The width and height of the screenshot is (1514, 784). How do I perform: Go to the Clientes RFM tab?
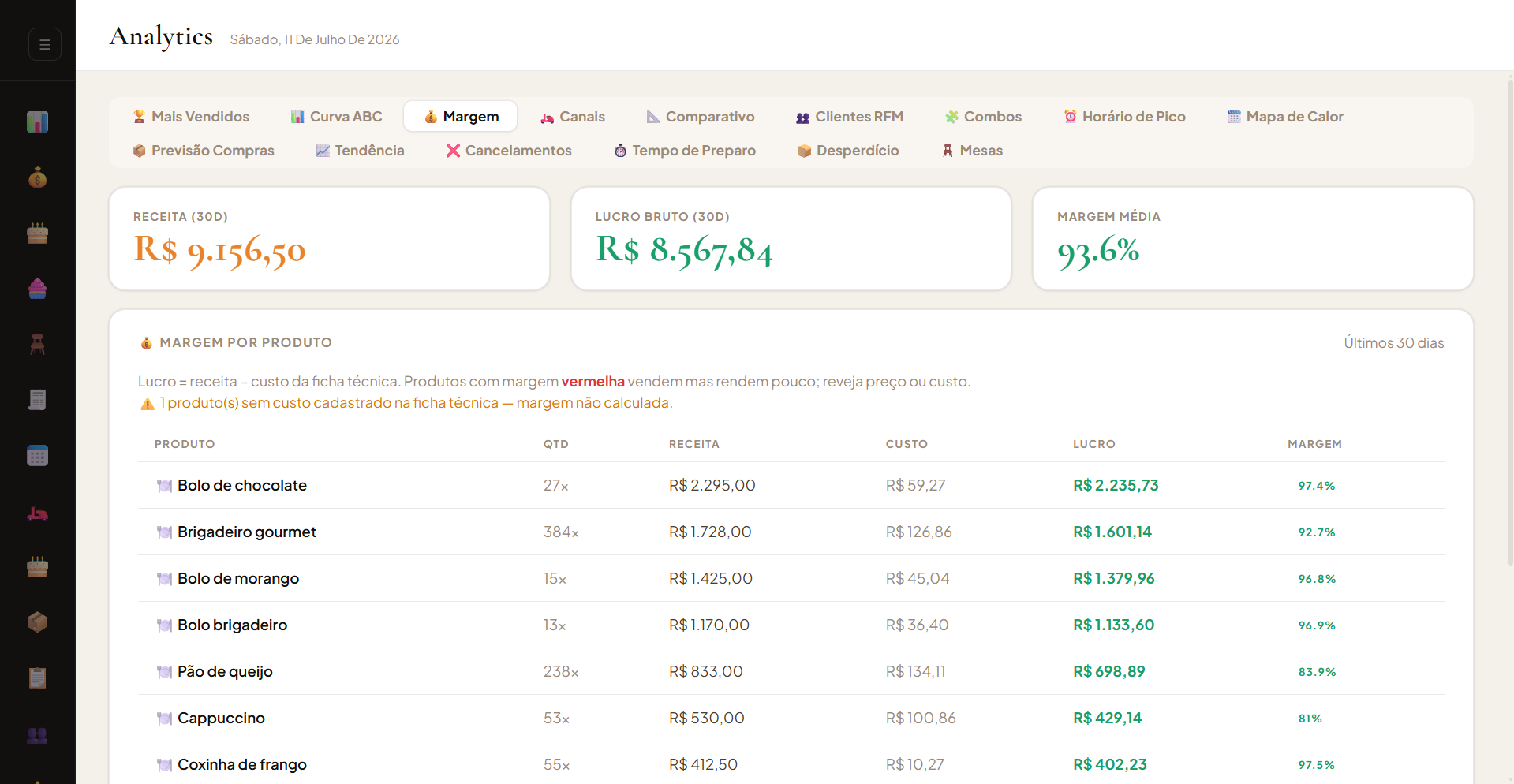click(850, 117)
